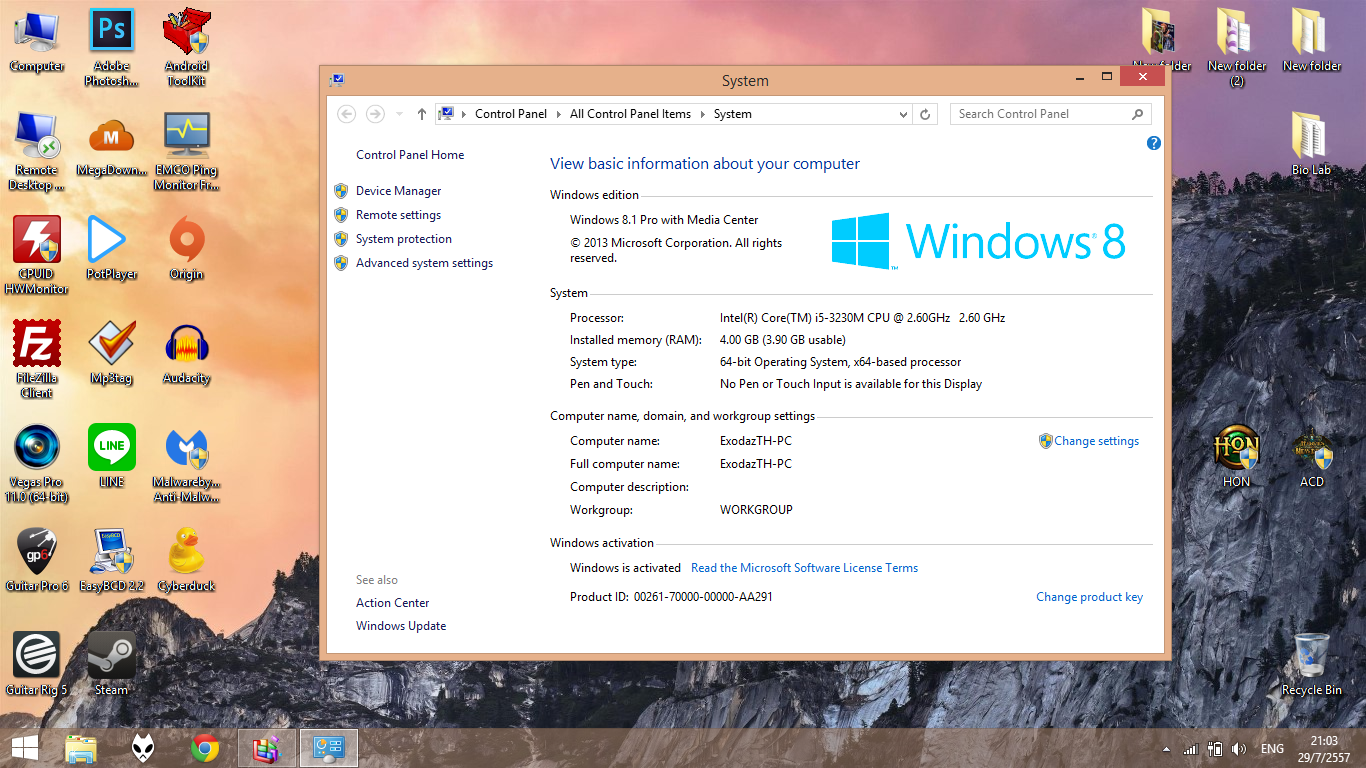
Task: Select the Guitar Rig 5 shortcut
Action: point(37,664)
